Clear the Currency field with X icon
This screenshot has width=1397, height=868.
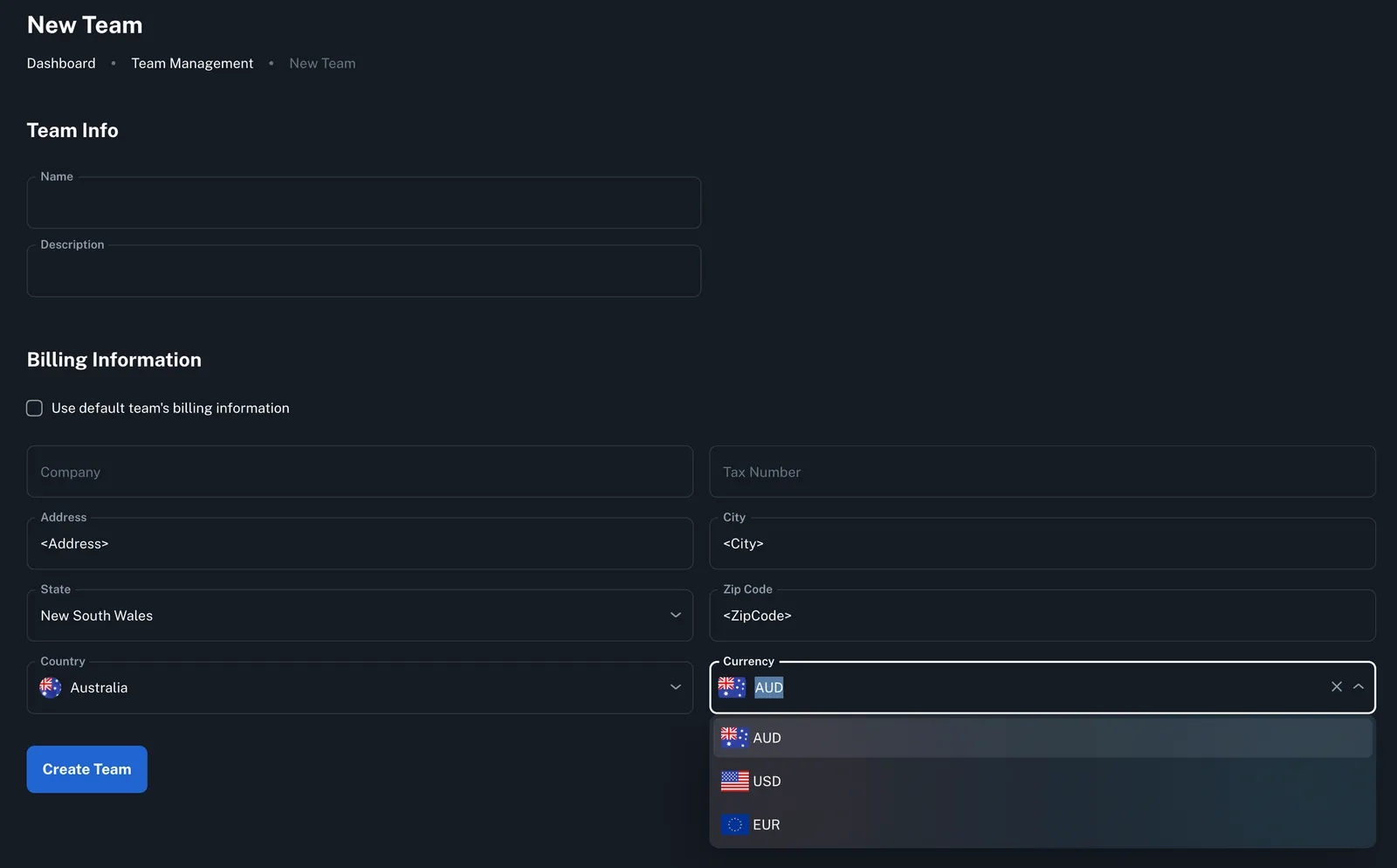point(1336,687)
